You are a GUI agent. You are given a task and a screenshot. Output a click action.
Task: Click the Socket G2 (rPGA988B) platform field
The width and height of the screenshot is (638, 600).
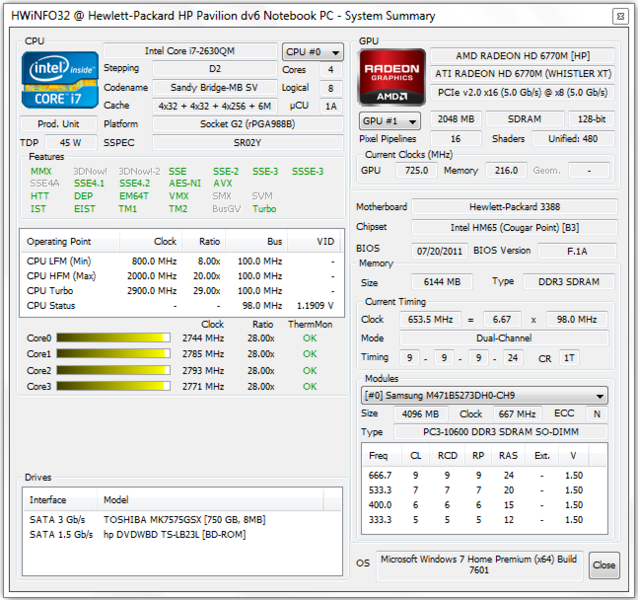(x=247, y=124)
